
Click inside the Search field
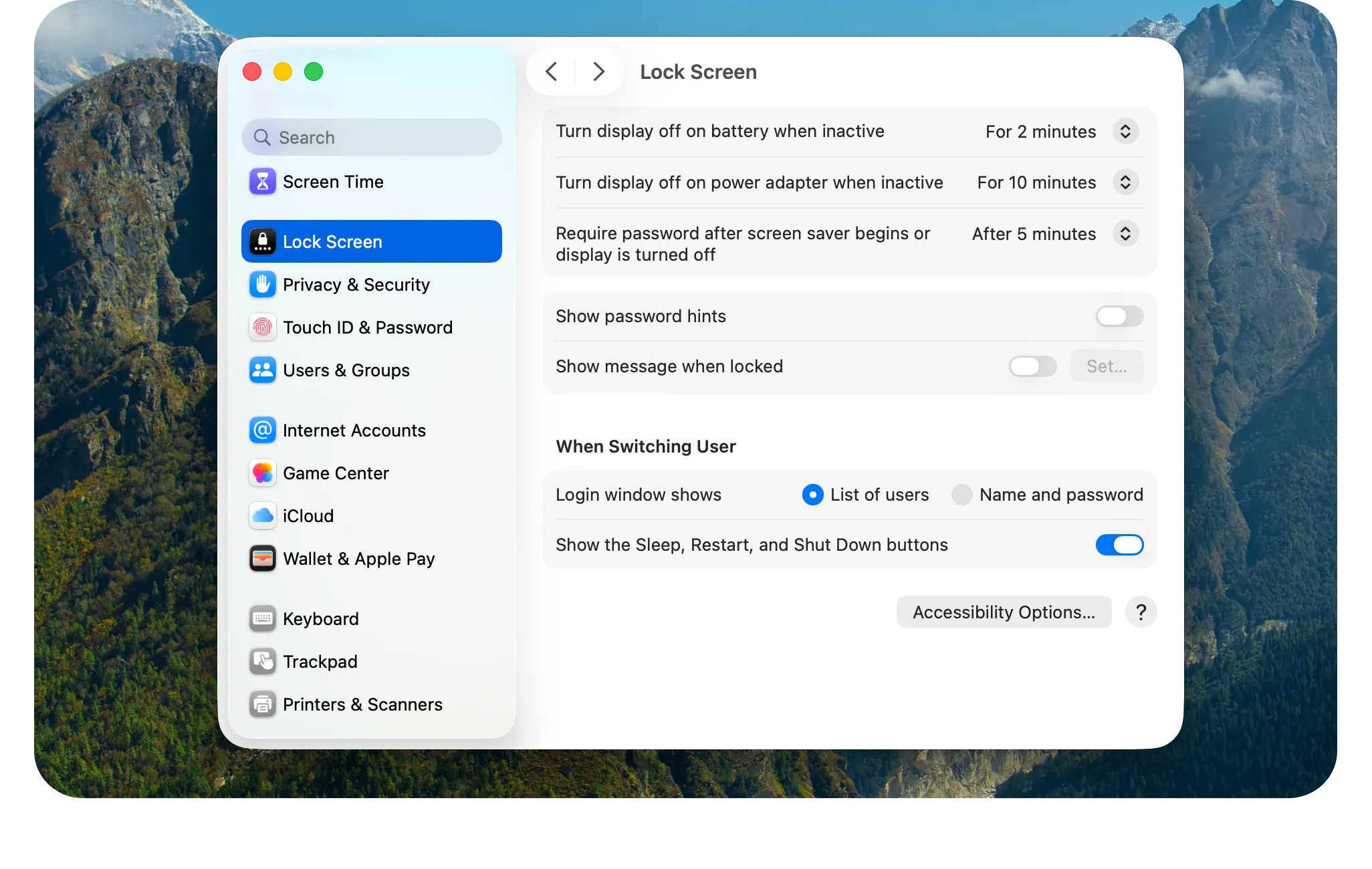click(372, 138)
